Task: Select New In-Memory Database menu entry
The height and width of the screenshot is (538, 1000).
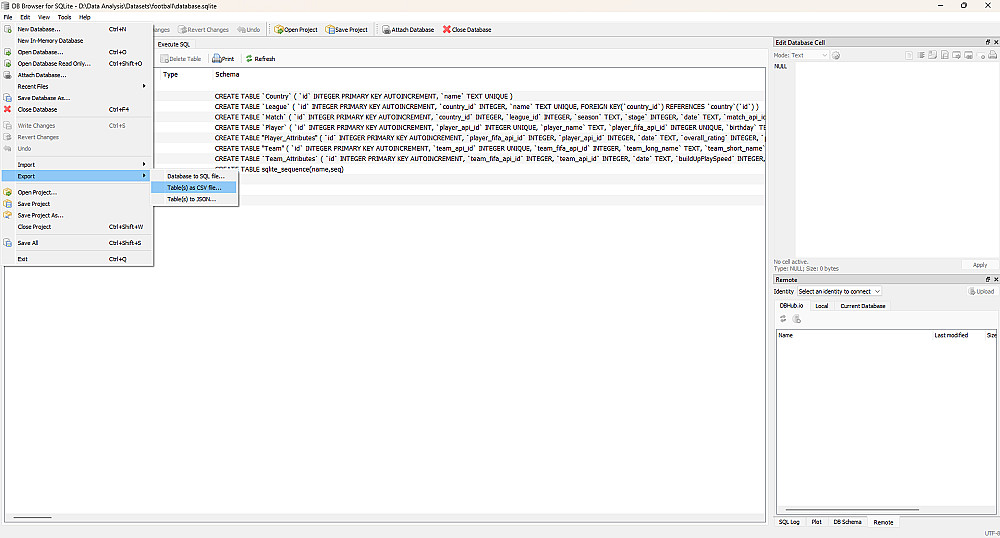Action: coord(77,40)
